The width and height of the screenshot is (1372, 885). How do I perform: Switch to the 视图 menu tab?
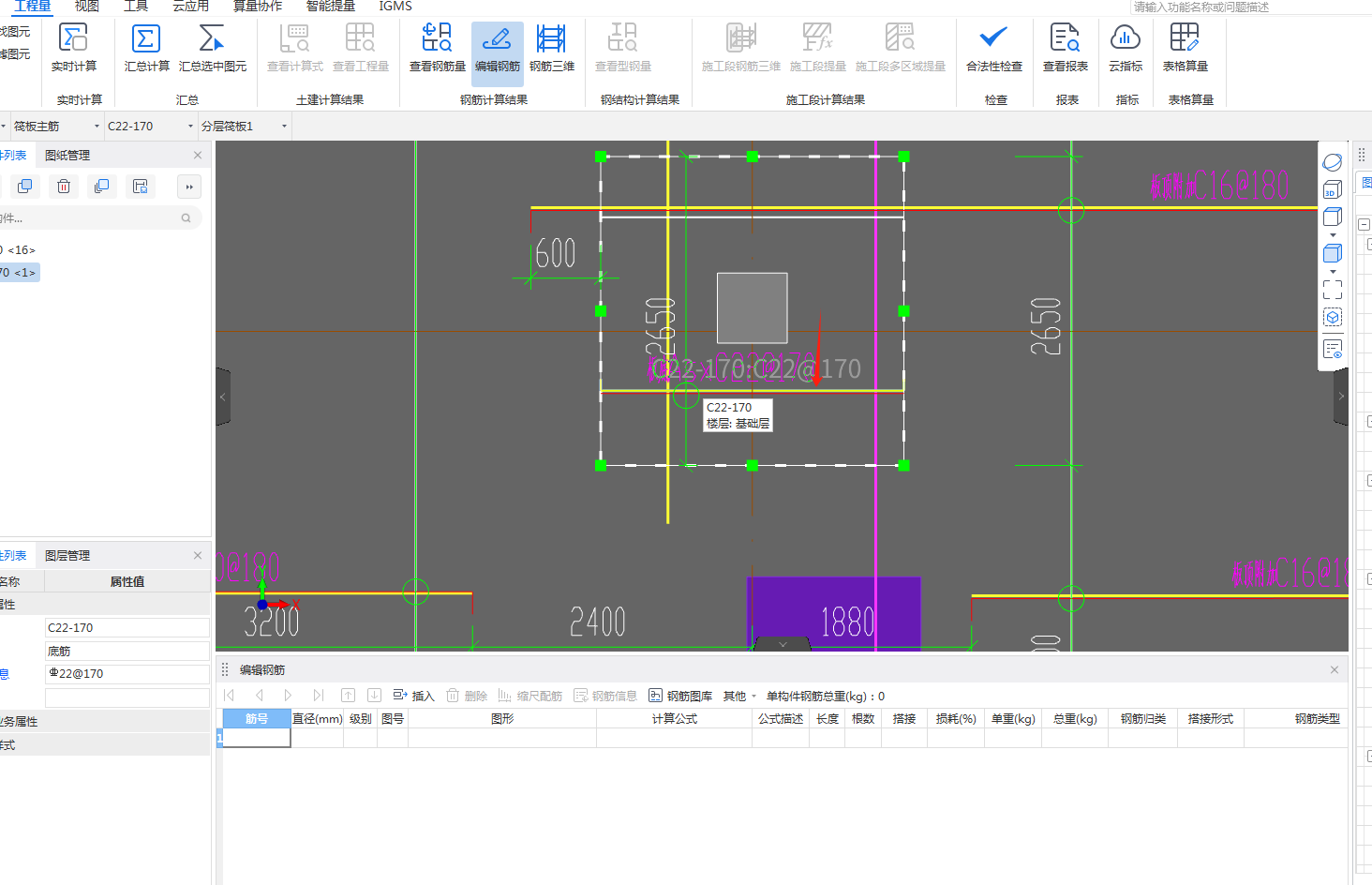pyautogui.click(x=87, y=7)
